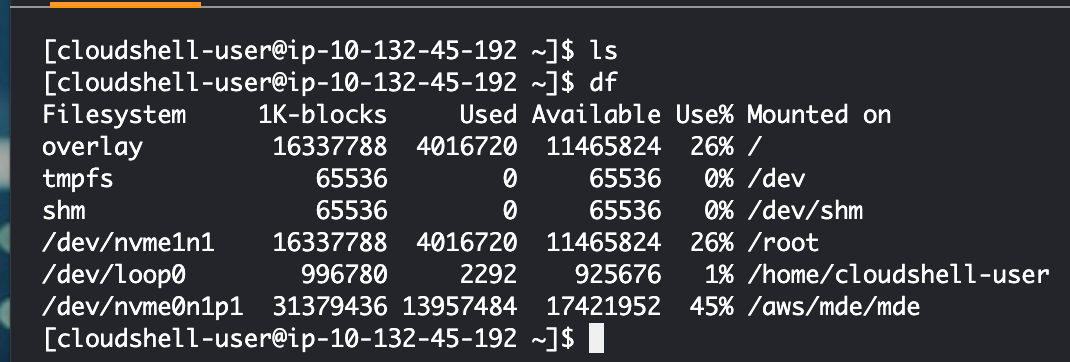This screenshot has height=362, width=1070.
Task: Click the 'Use%' column header
Action: click(x=704, y=115)
